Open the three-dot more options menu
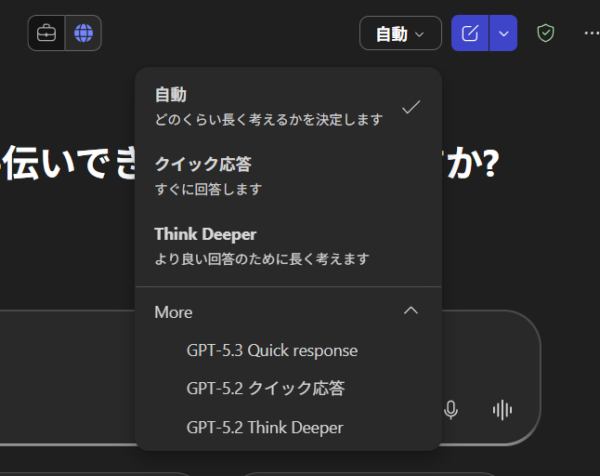Image resolution: width=600 pixels, height=476 pixels. coord(590,33)
